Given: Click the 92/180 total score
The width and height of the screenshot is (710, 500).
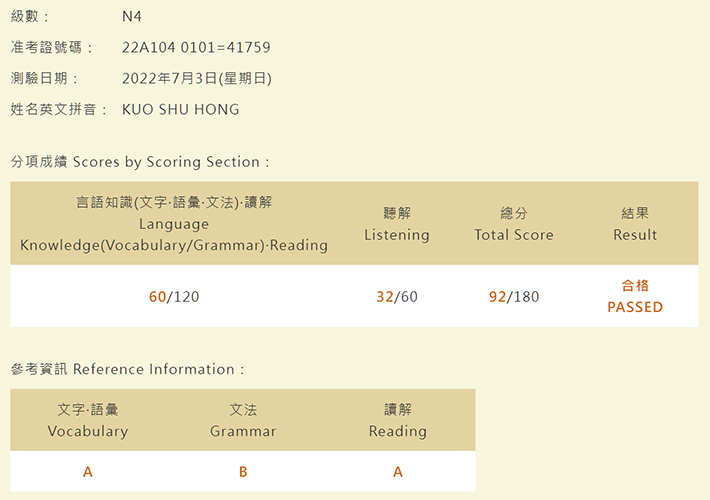Looking at the screenshot, I should [514, 297].
